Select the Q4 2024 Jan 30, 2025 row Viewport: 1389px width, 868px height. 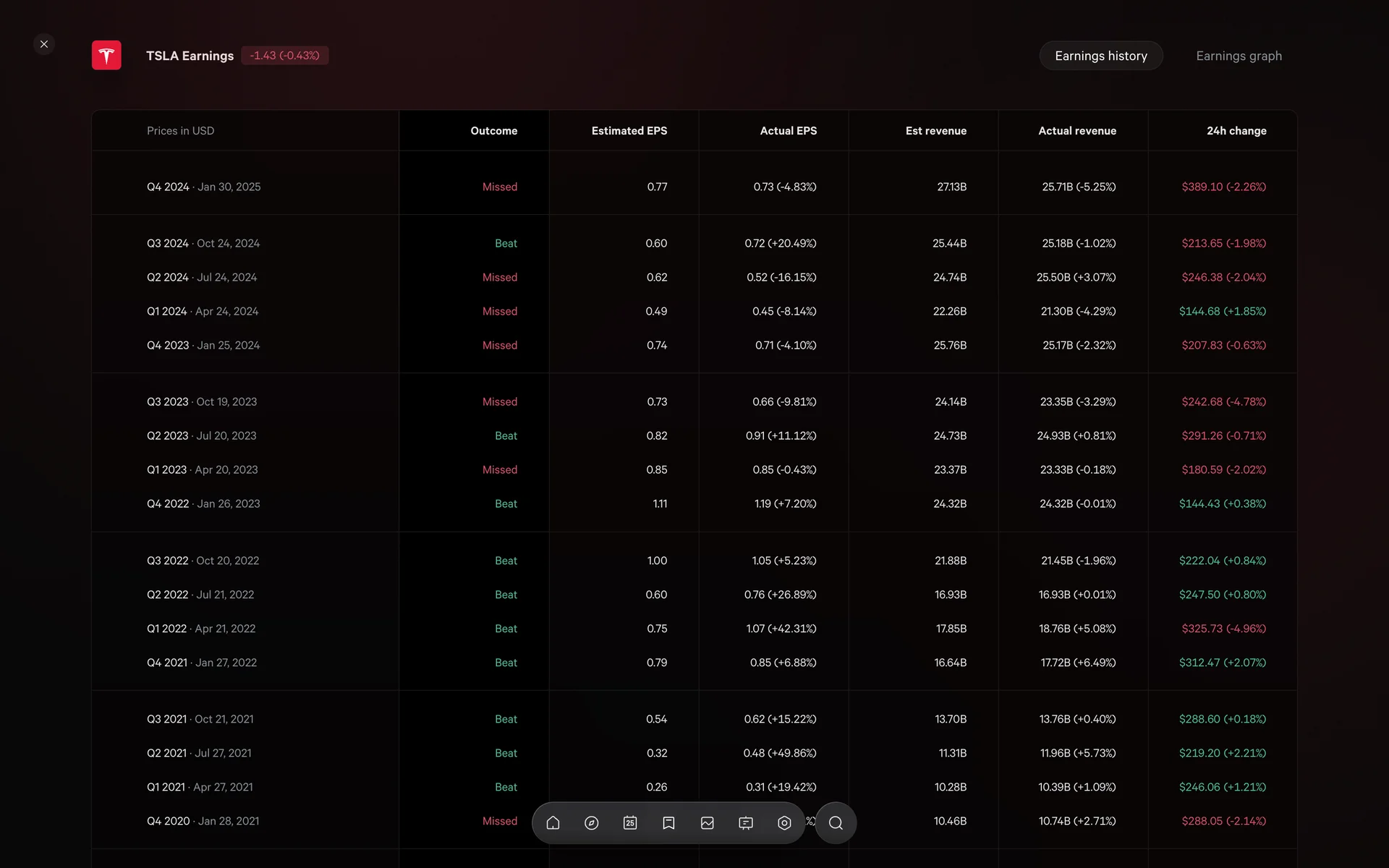[x=204, y=187]
